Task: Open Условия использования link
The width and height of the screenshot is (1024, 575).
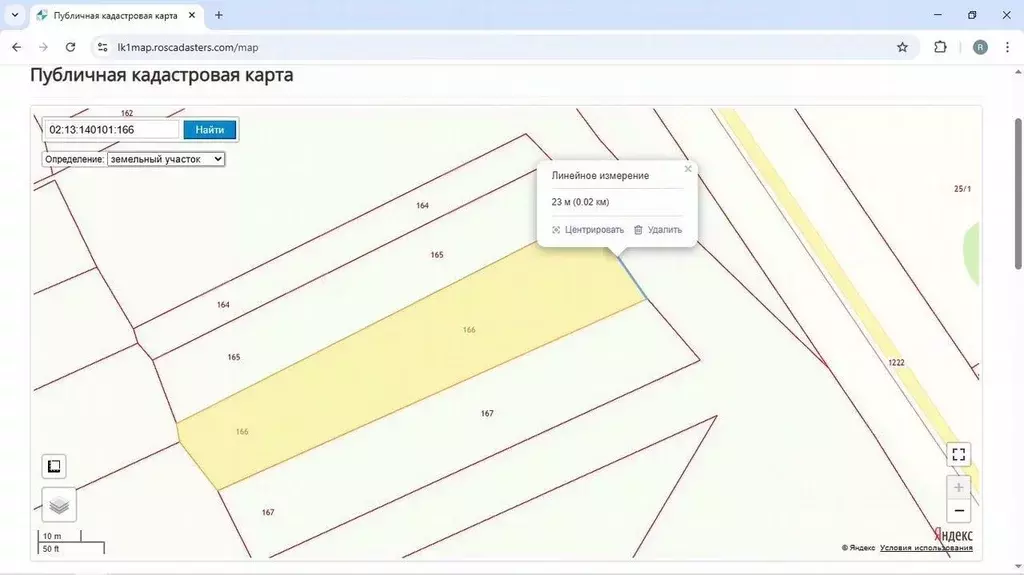Action: coord(926,548)
